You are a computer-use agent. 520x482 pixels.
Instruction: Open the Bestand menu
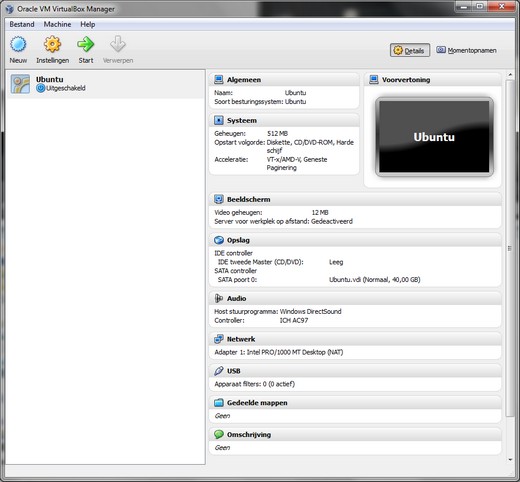(22, 24)
